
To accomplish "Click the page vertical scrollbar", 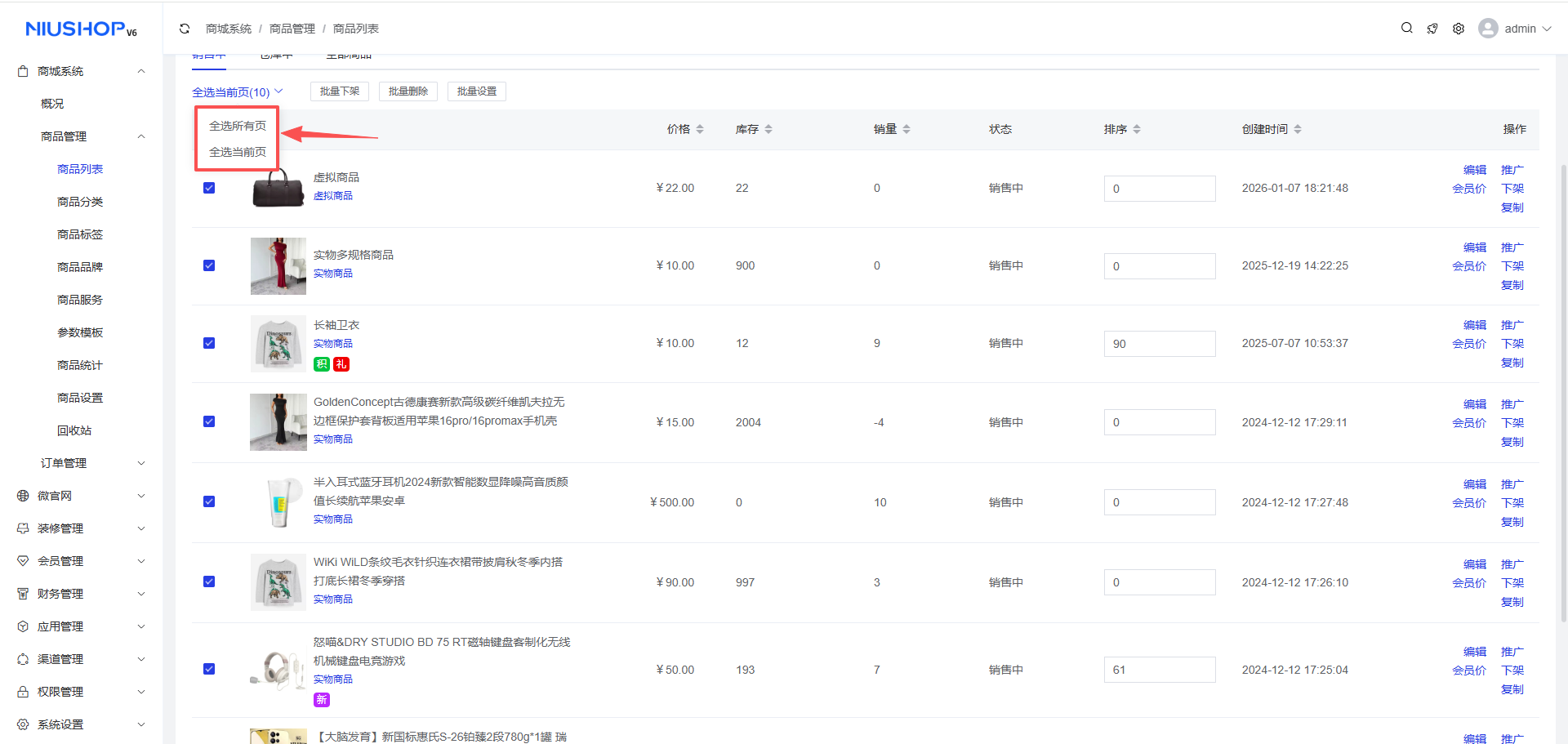I will click(x=1563, y=392).
